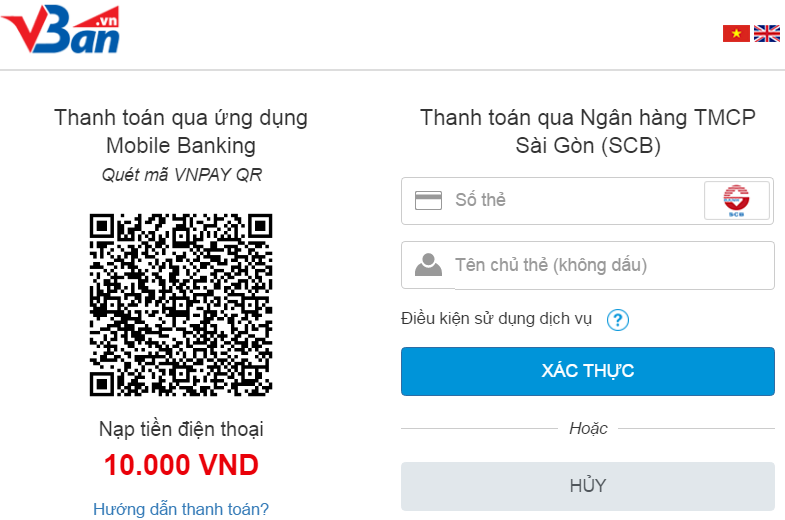The height and width of the screenshot is (520, 785).
Task: Open Điều kiện sử dụng dịch vụ terms
Action: (497, 319)
